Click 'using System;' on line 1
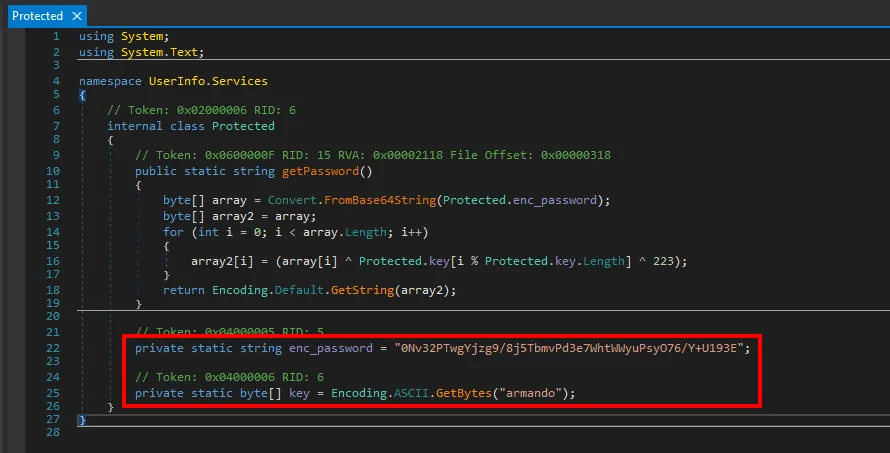The image size is (890, 453). [124, 36]
